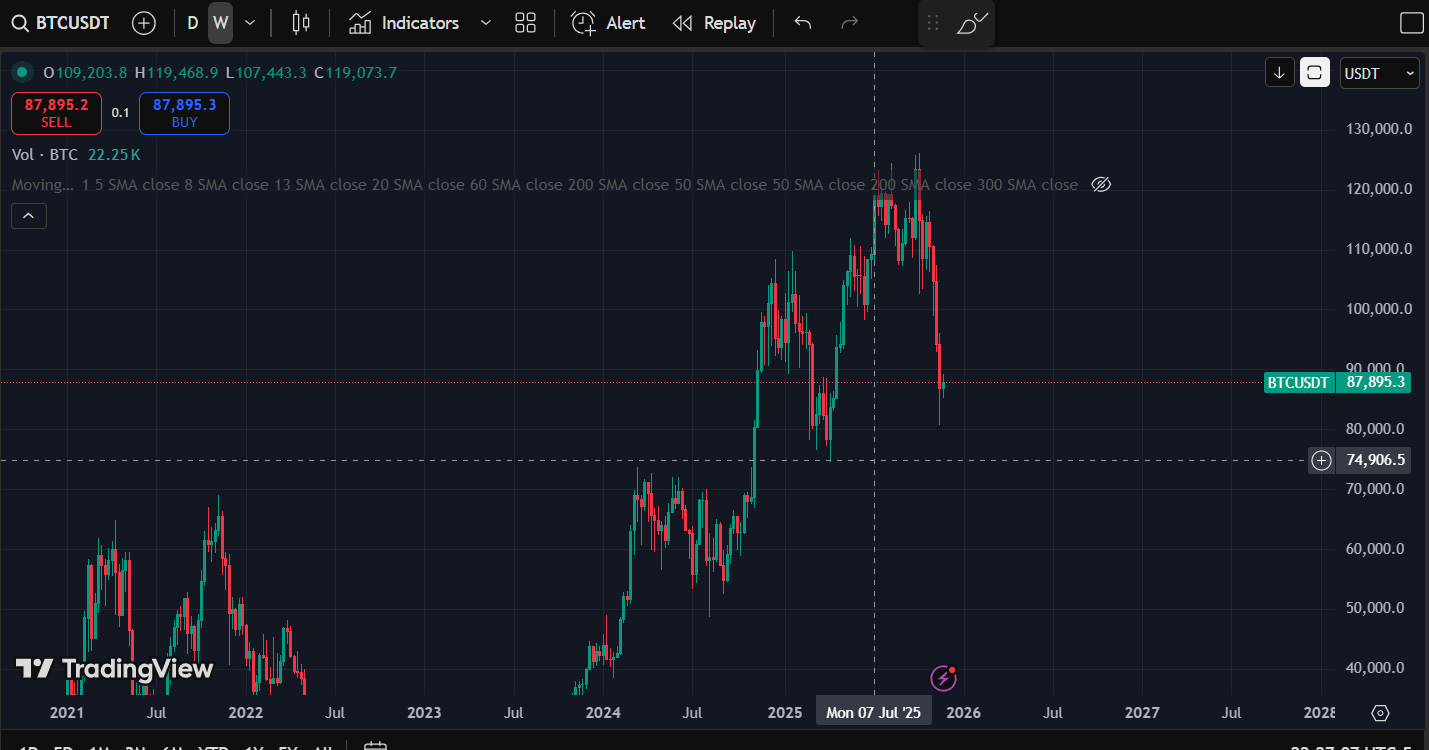
Task: Open the candlestick chart style icon
Action: pyautogui.click(x=300, y=23)
